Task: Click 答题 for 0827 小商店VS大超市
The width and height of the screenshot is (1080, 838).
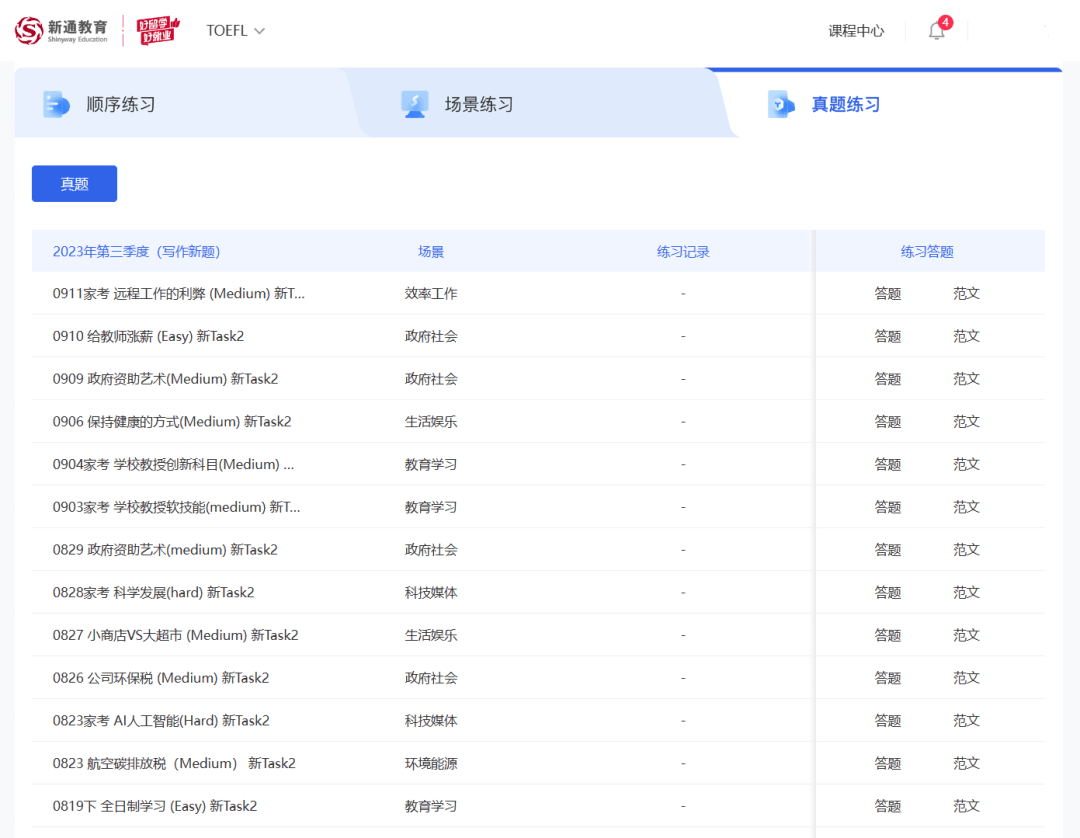Action: (x=888, y=635)
